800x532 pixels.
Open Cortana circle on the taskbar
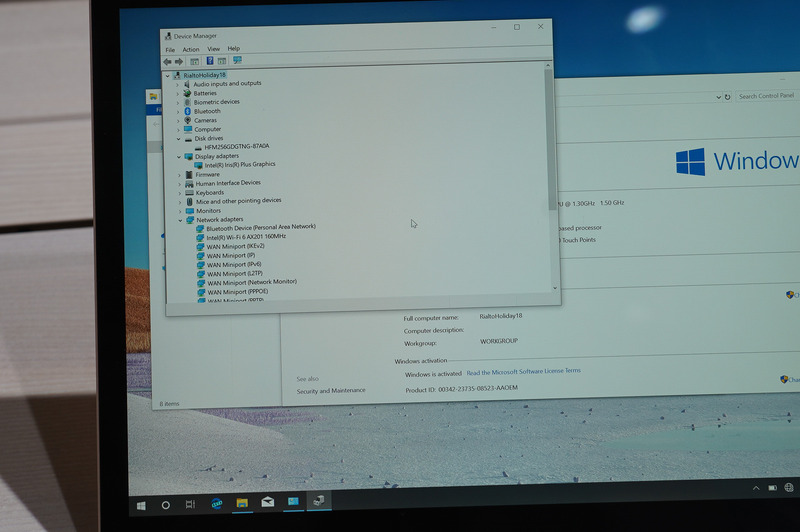pos(165,505)
